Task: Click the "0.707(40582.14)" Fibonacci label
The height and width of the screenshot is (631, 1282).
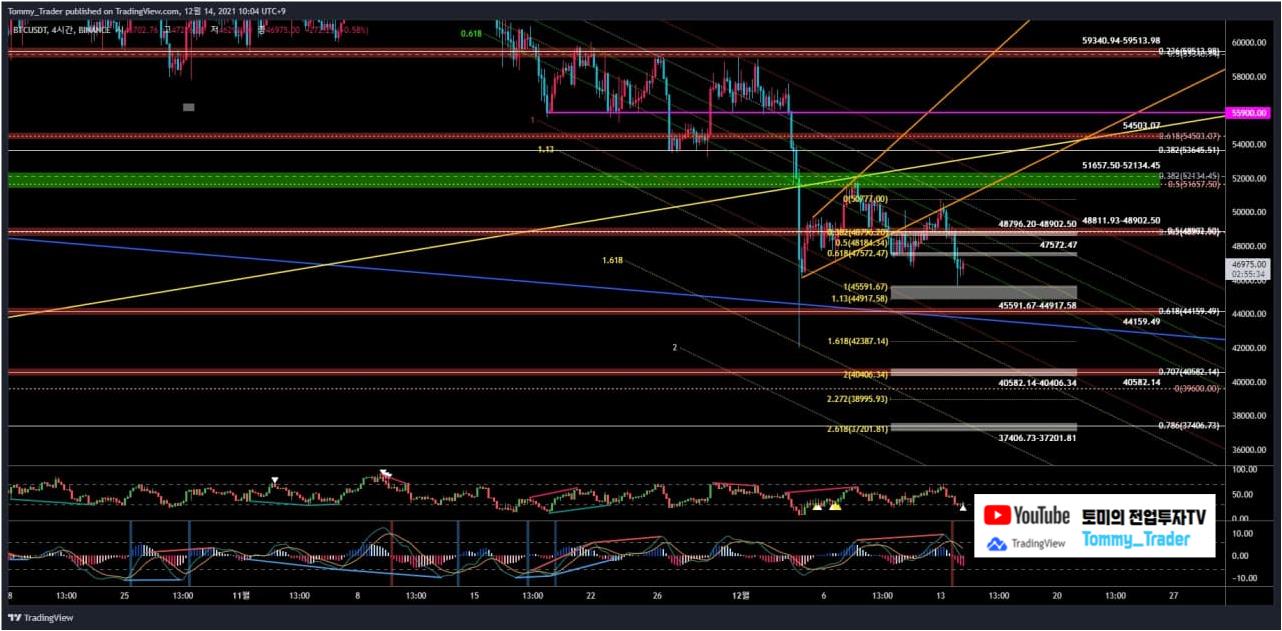Action: (x=1190, y=372)
